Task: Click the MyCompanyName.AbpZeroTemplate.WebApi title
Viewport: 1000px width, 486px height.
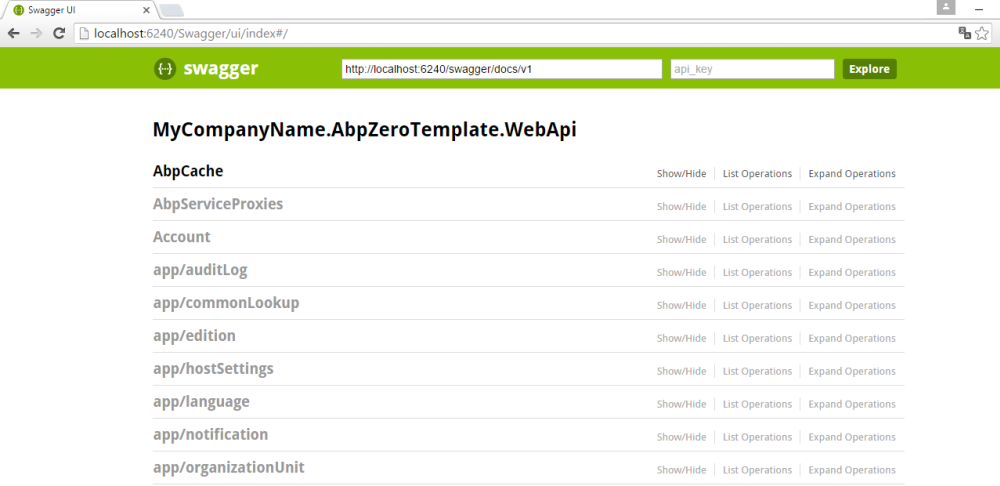Action: tap(365, 130)
